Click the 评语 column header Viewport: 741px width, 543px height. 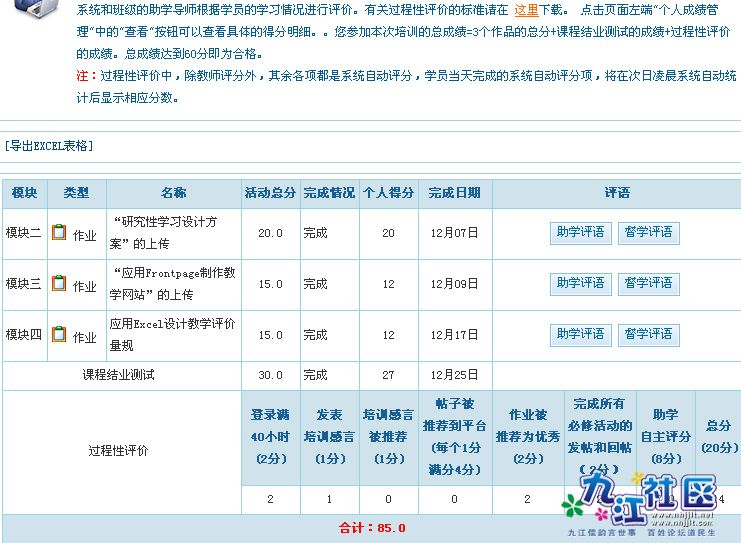click(x=617, y=193)
